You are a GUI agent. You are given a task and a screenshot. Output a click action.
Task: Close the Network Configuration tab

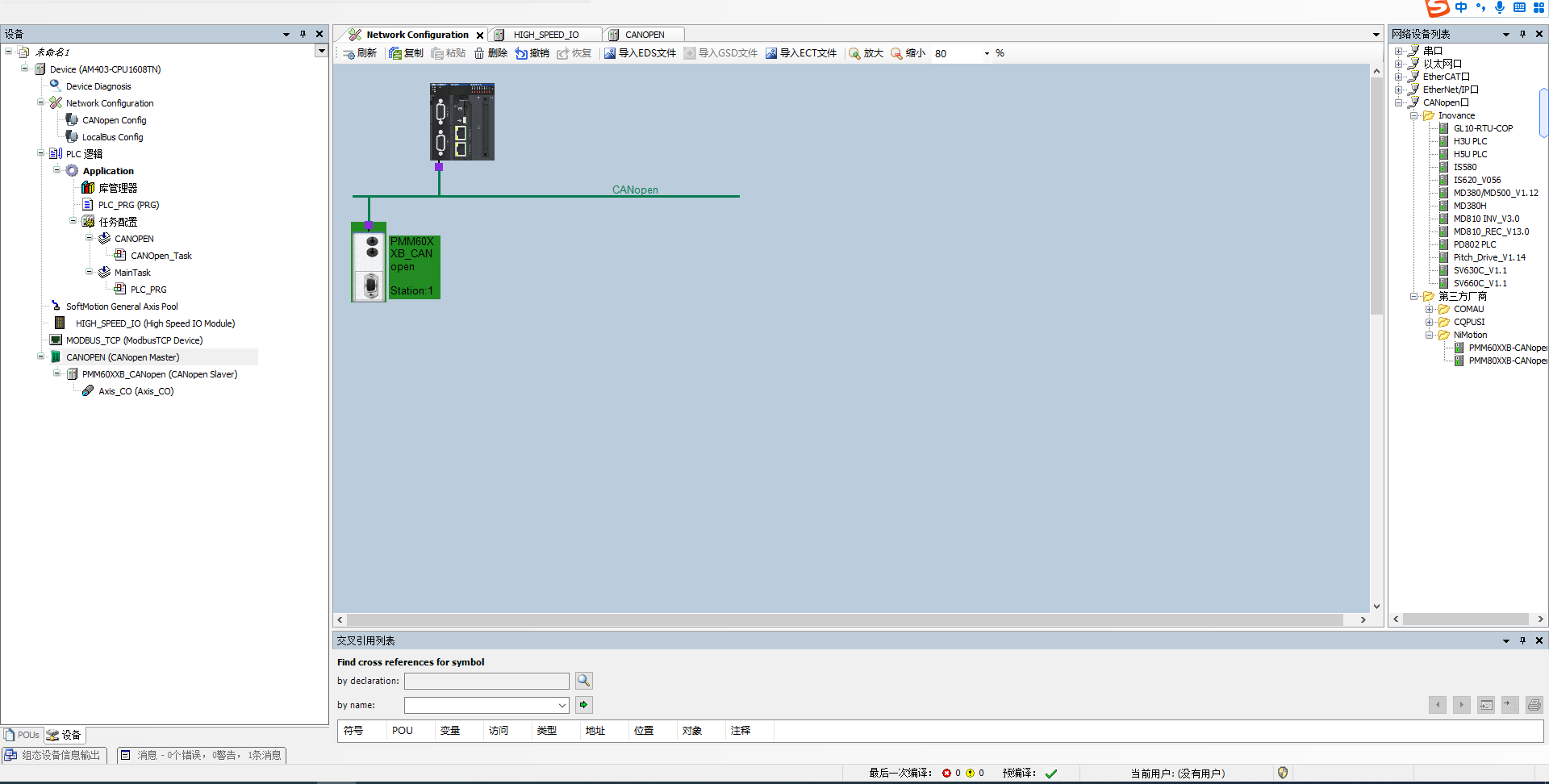pyautogui.click(x=480, y=35)
